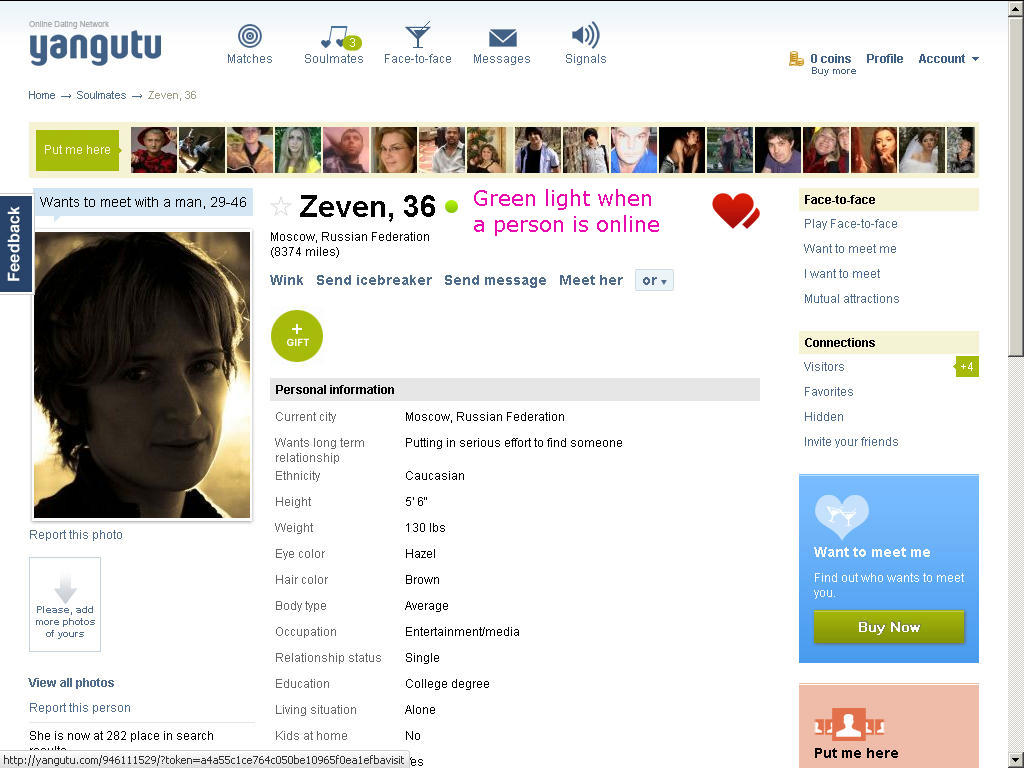Click the green Buy Now button
The image size is (1024, 768).
(888, 627)
